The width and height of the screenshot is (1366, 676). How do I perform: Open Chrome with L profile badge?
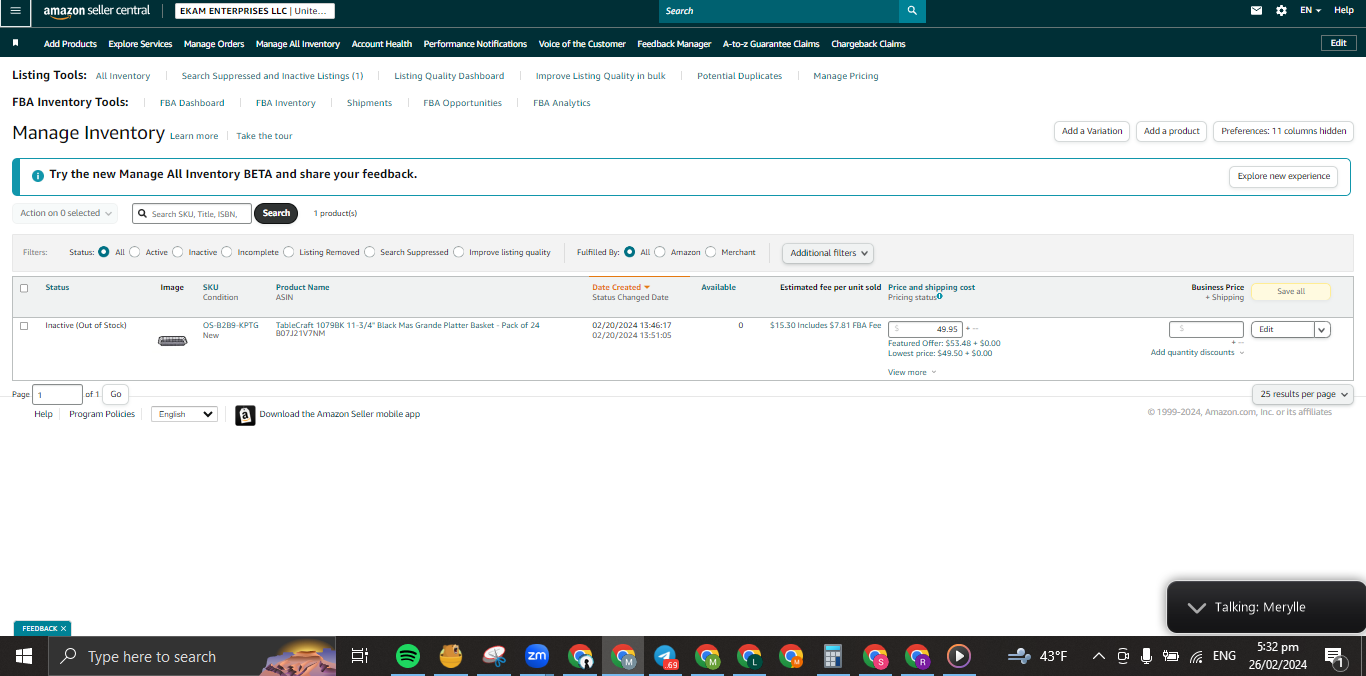pos(750,656)
